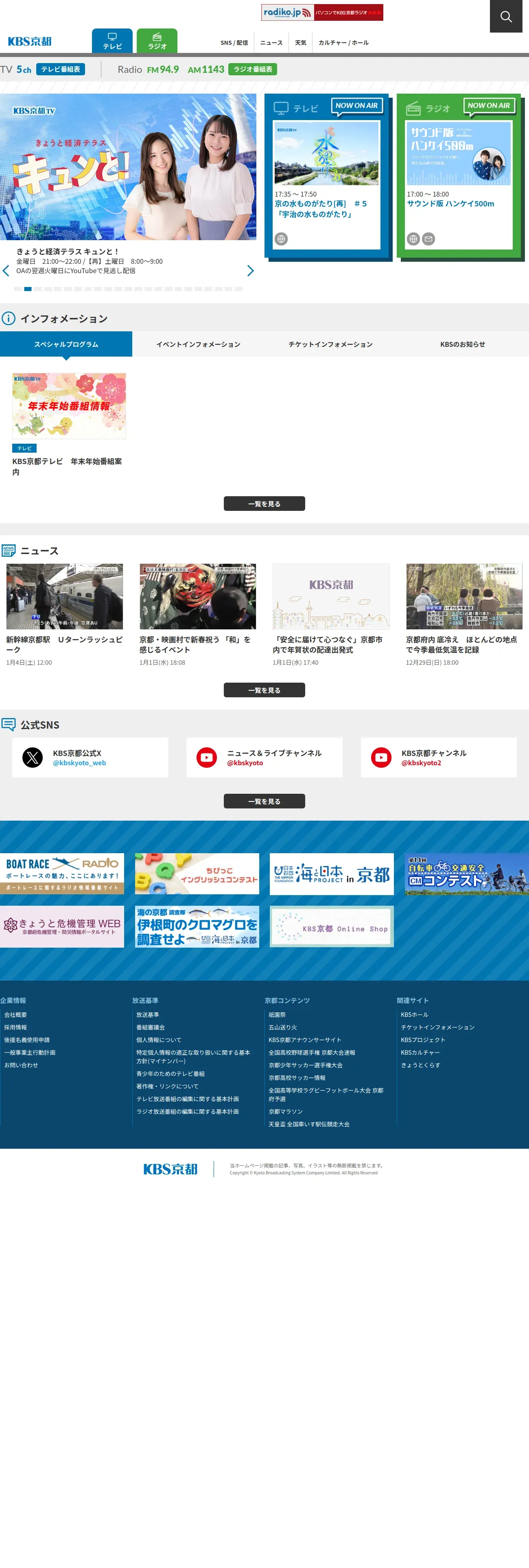Open the ニュース menu item
This screenshot has height=1568, width=529.
pos(271,43)
